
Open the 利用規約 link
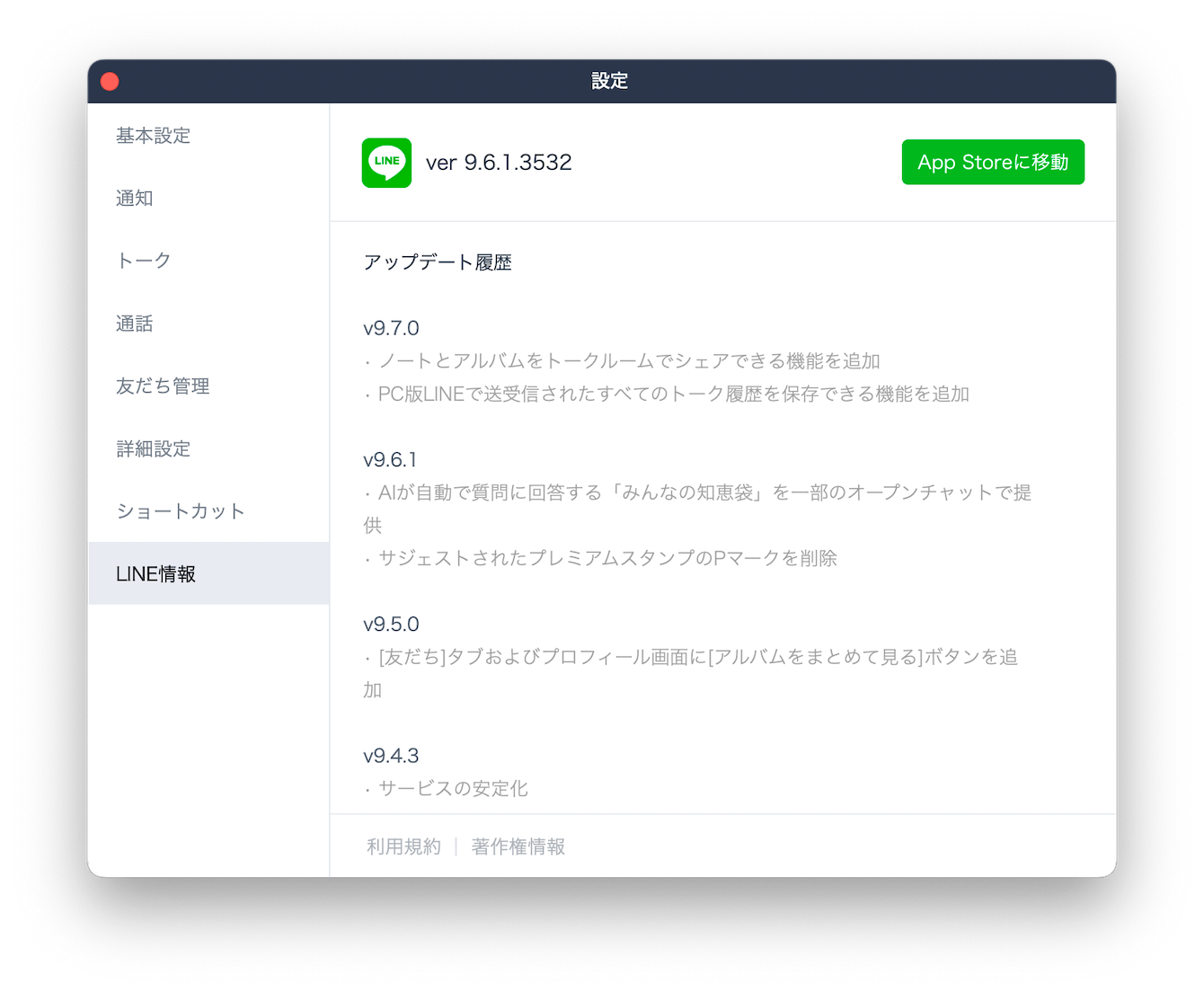(403, 847)
